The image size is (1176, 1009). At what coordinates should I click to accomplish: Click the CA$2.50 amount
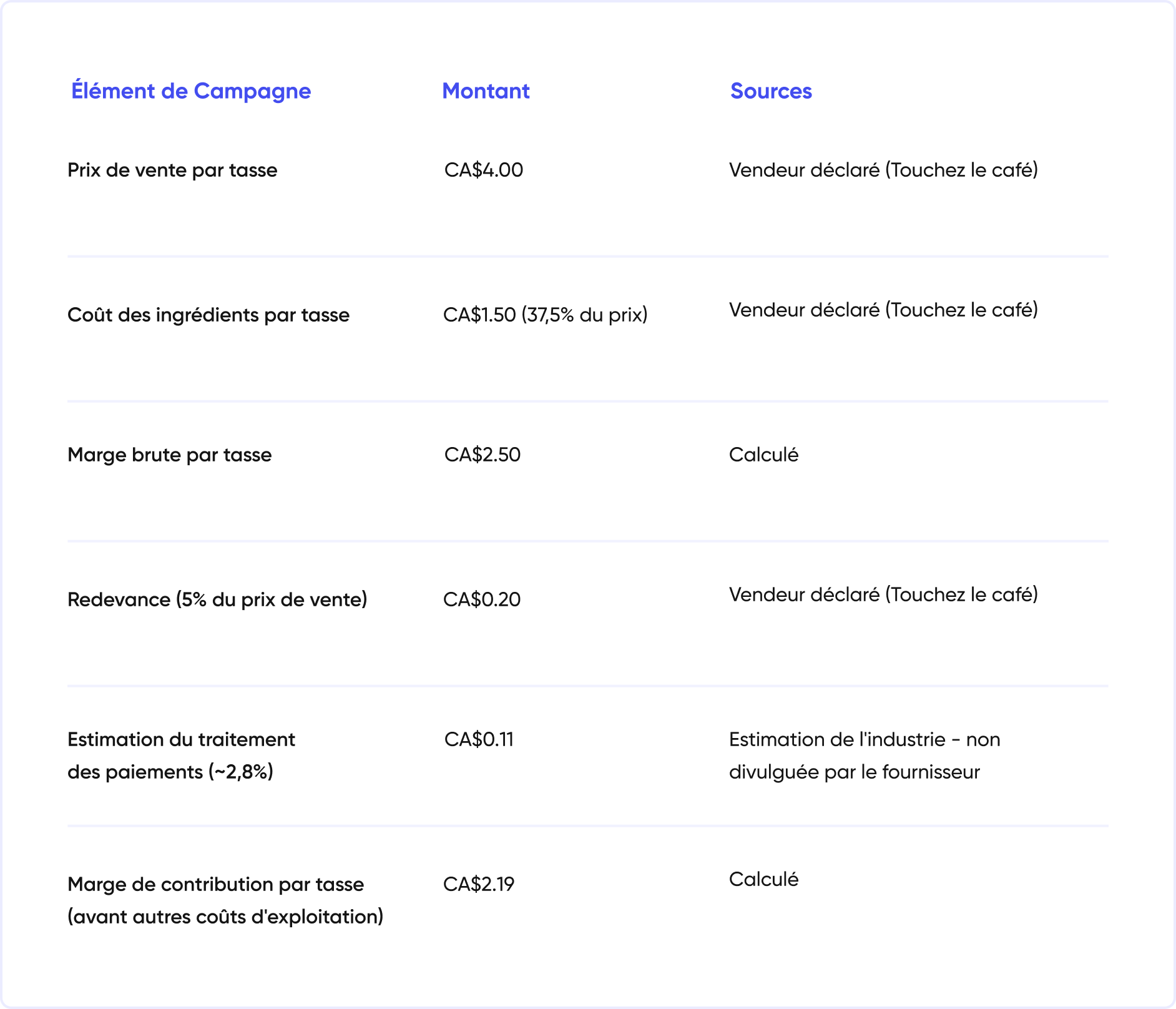click(483, 455)
